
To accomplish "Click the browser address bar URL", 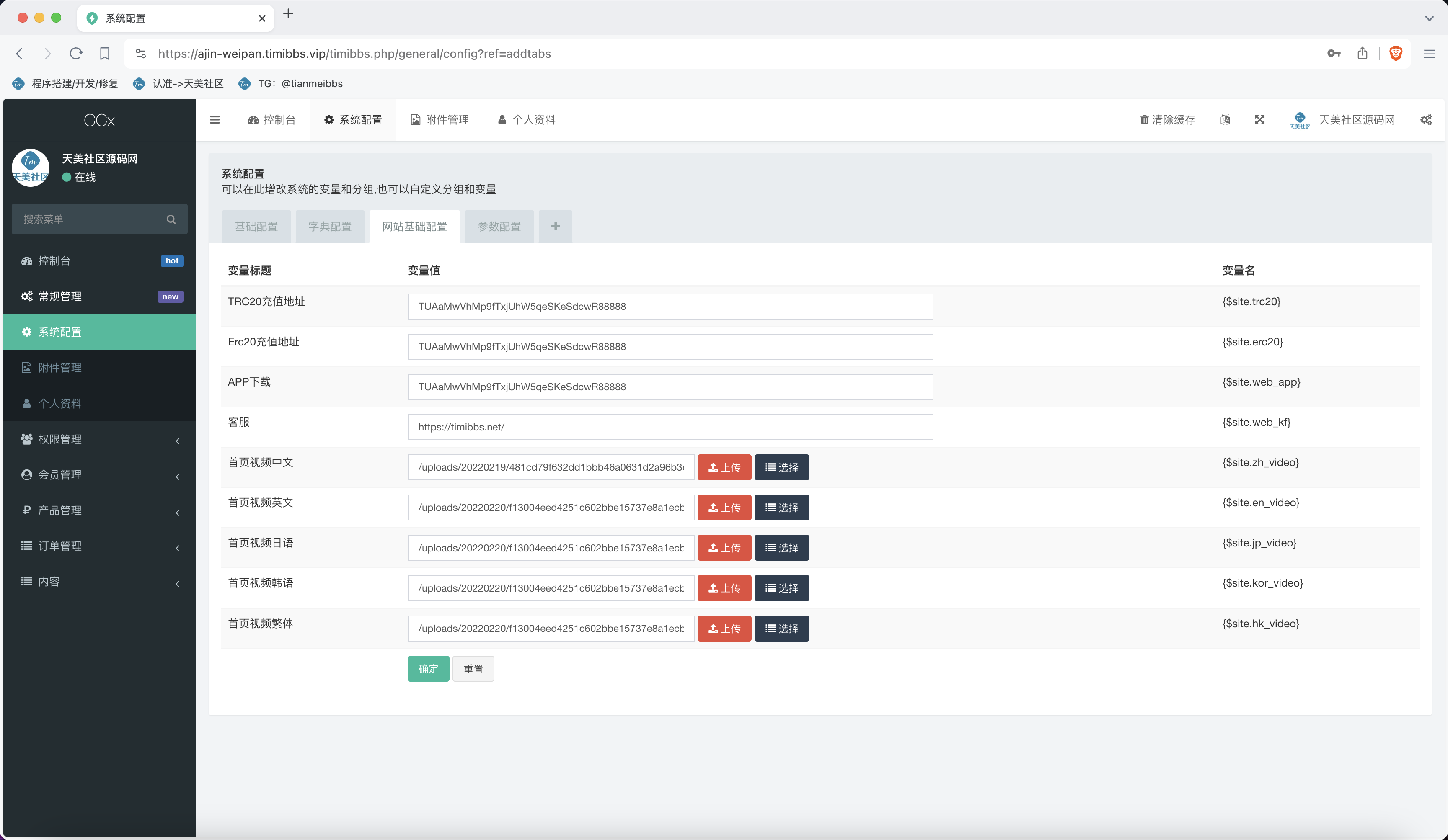I will point(354,54).
